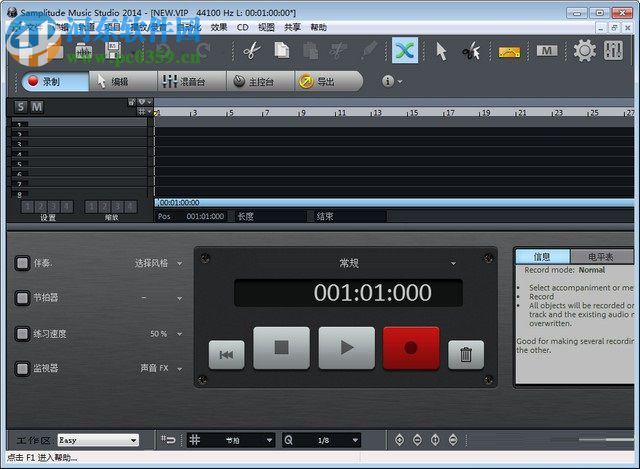The width and height of the screenshot is (640, 469).
Task: Click the rewind to start button
Action: click(x=227, y=354)
